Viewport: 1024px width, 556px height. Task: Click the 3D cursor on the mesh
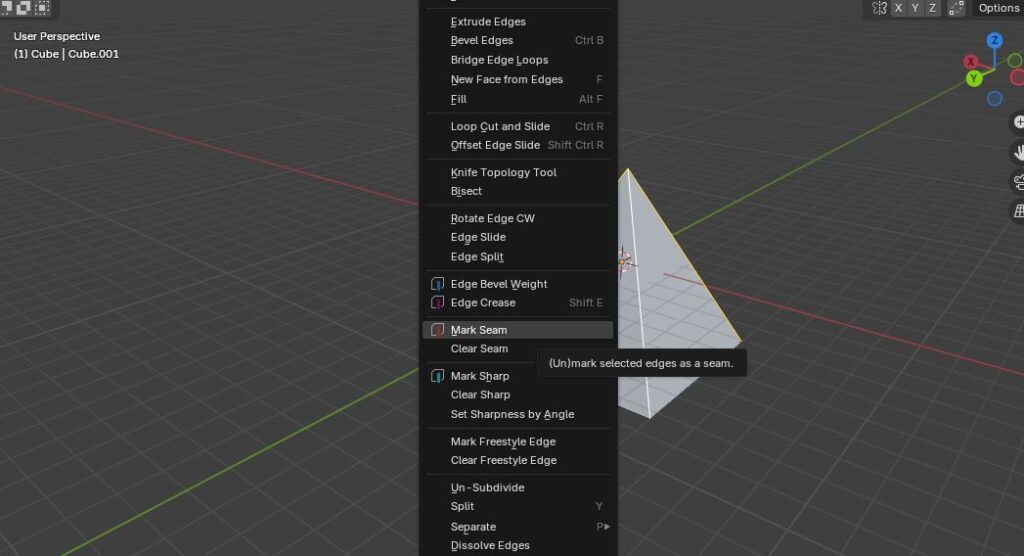coord(624,261)
